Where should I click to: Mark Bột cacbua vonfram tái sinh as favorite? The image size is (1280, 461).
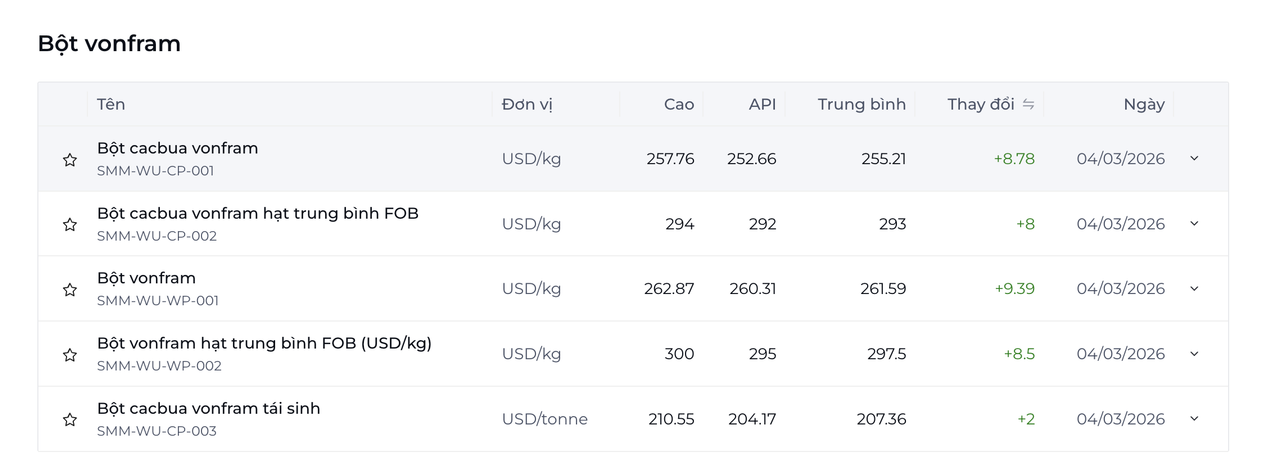point(70,420)
